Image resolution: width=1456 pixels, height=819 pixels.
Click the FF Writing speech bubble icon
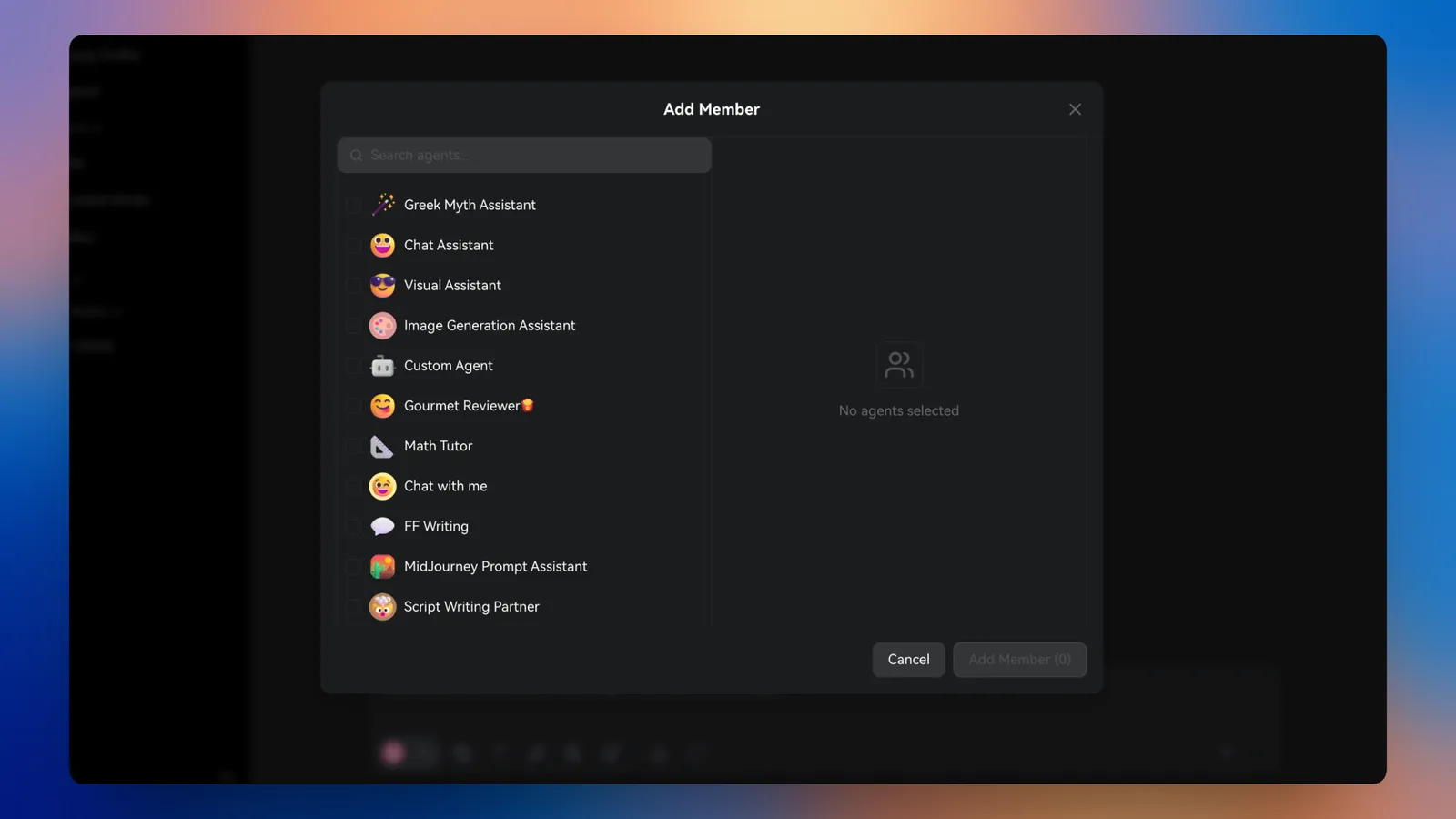click(382, 526)
